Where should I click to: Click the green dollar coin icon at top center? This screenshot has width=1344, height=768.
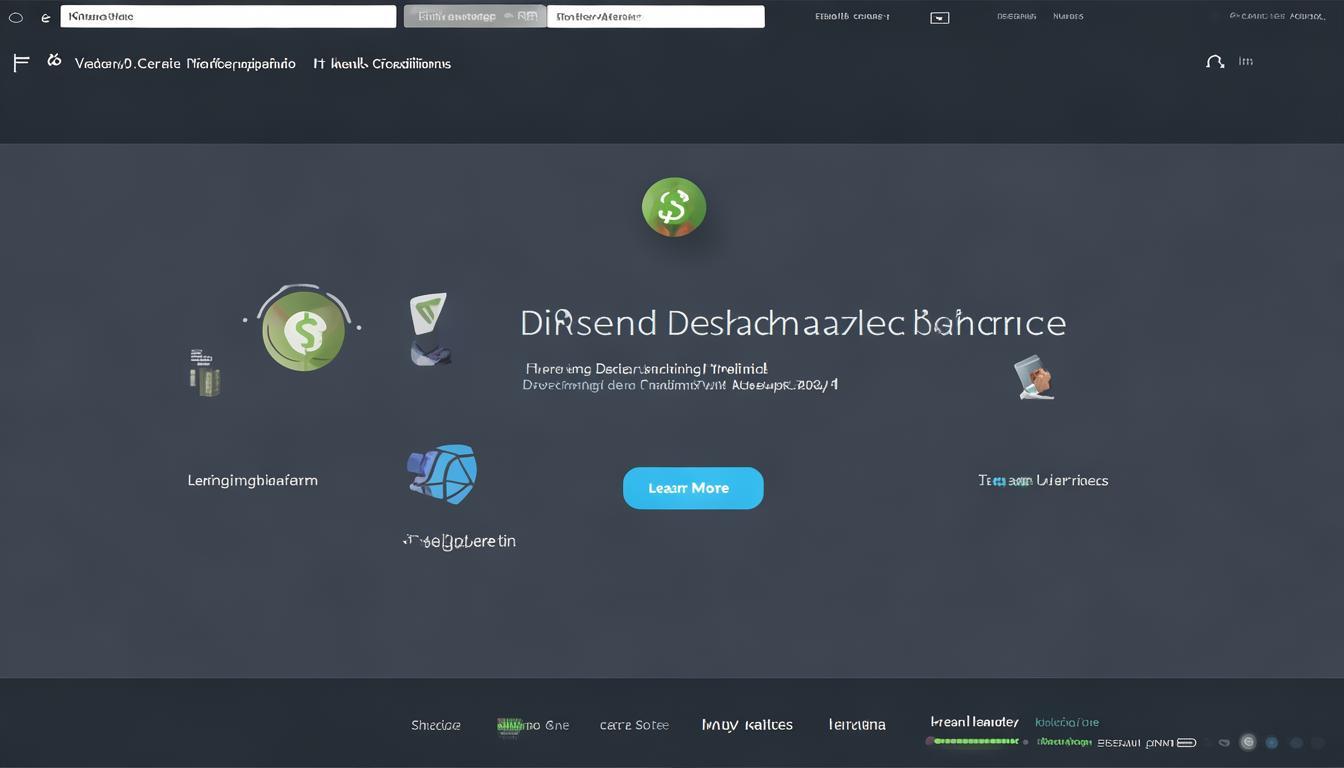[x=673, y=207]
